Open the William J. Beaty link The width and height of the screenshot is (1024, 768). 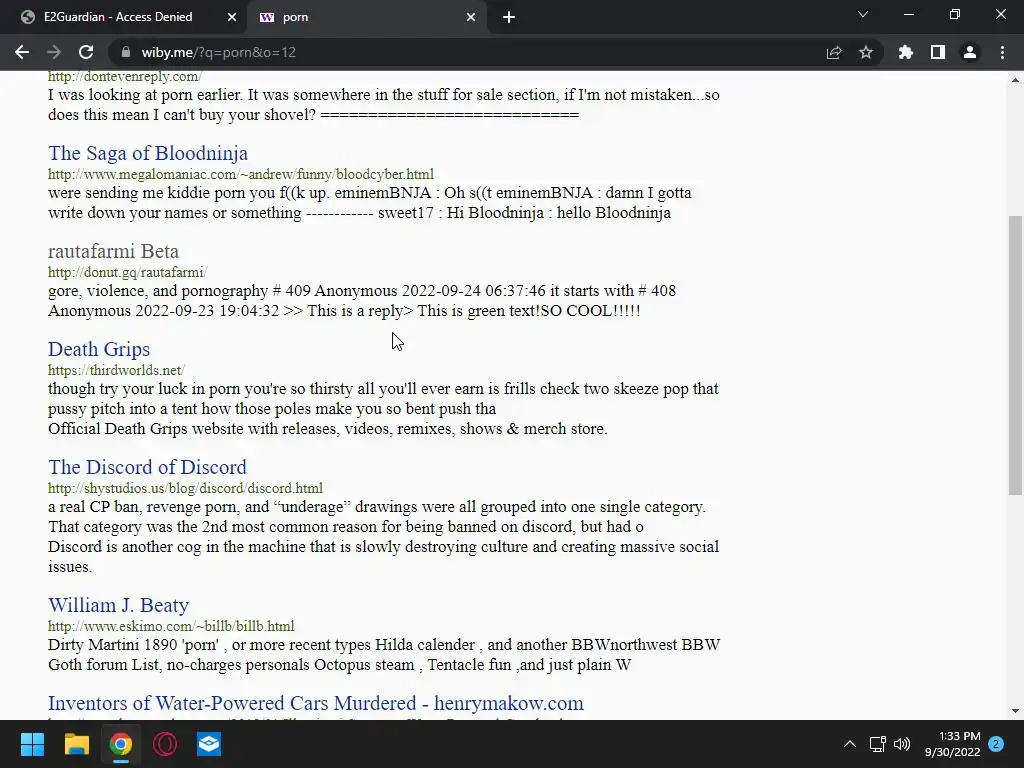[118, 605]
